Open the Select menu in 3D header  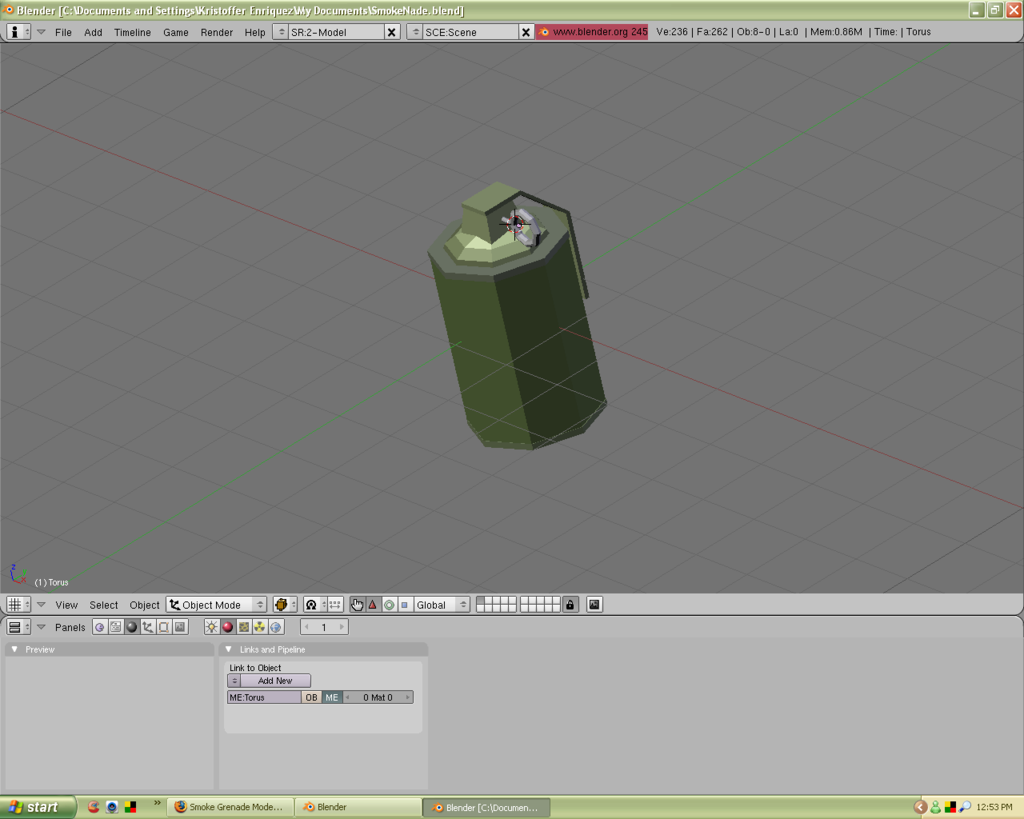104,605
